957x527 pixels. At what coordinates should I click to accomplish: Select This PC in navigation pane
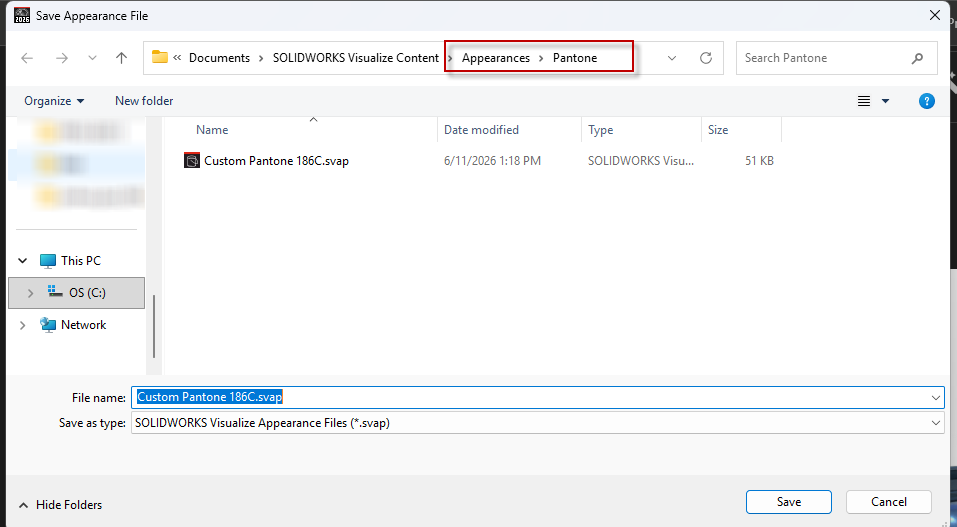click(x=81, y=261)
